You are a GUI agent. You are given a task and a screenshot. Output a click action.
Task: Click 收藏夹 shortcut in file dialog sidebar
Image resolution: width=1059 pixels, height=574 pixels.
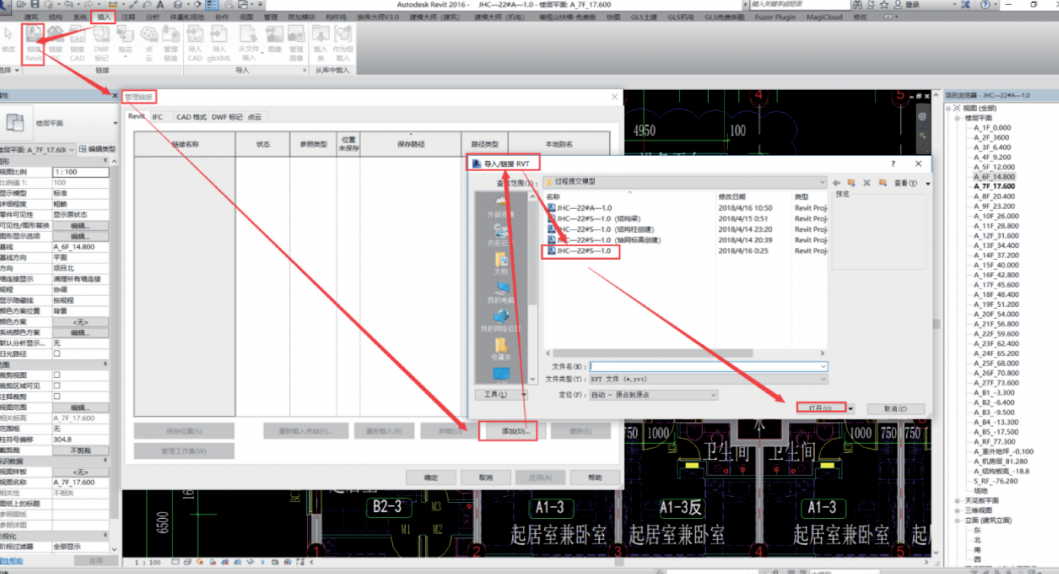(x=500, y=350)
